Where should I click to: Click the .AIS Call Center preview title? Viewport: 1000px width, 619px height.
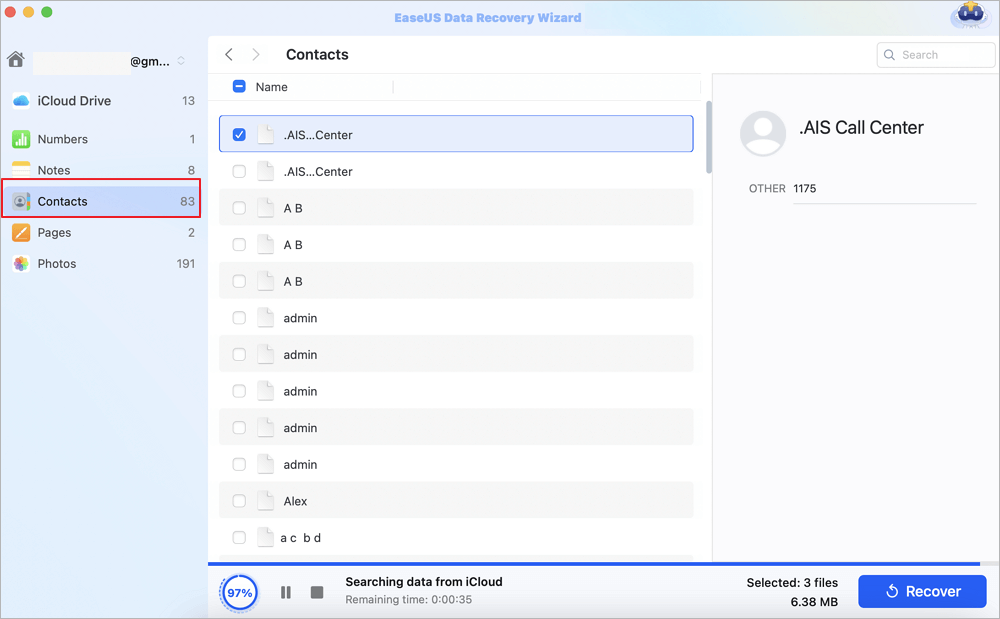coord(861,127)
